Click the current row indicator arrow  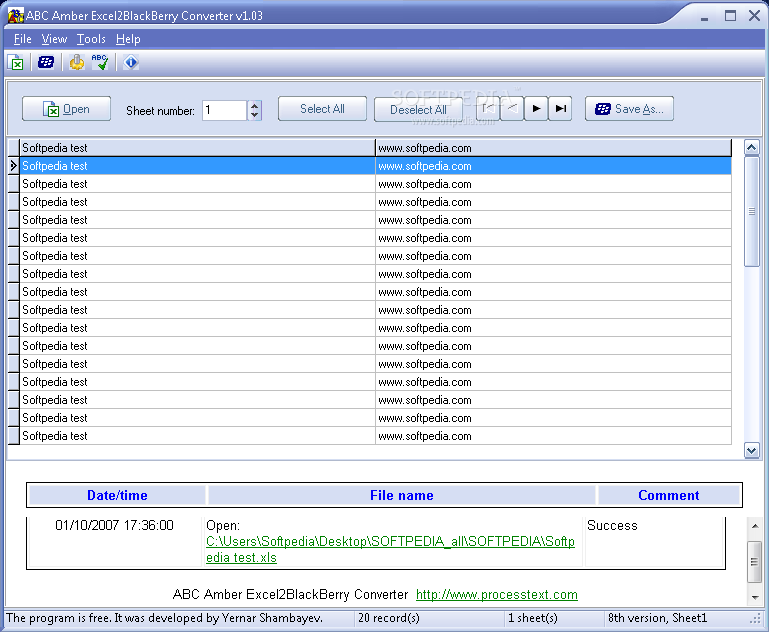(x=14, y=166)
